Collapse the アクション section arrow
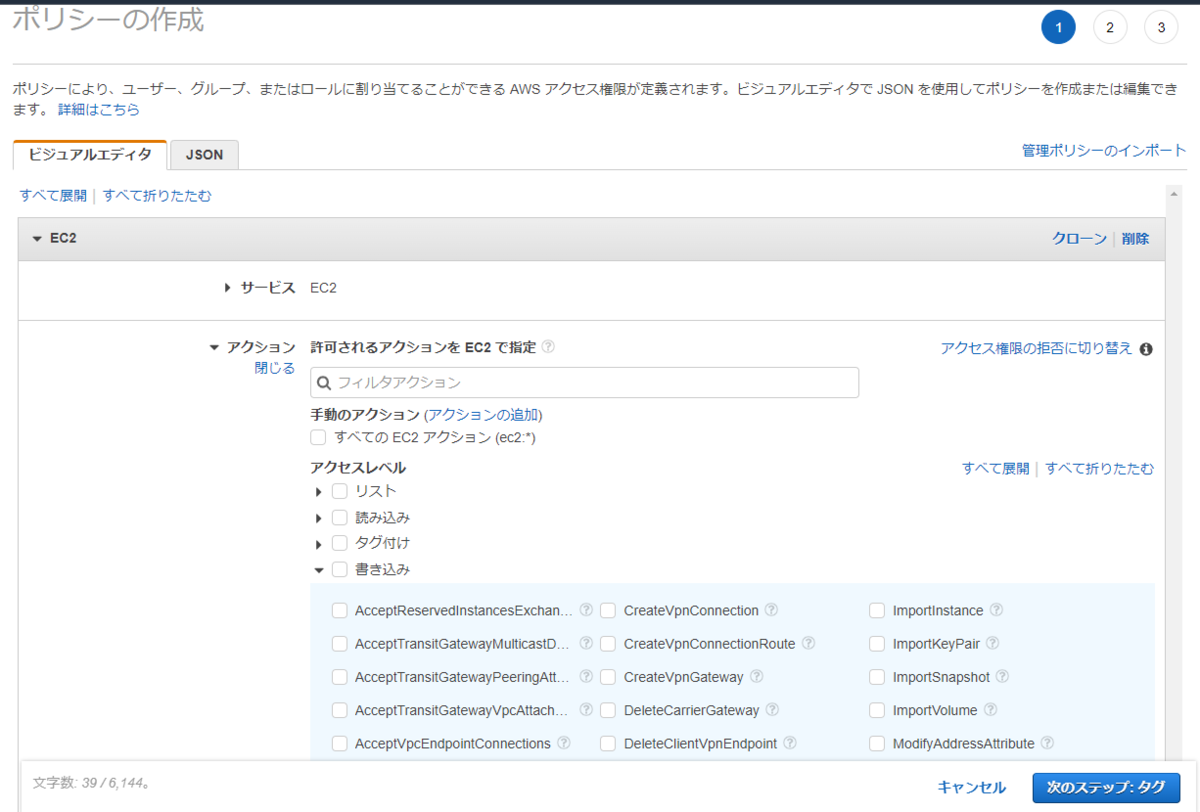1200x812 pixels. [x=214, y=348]
